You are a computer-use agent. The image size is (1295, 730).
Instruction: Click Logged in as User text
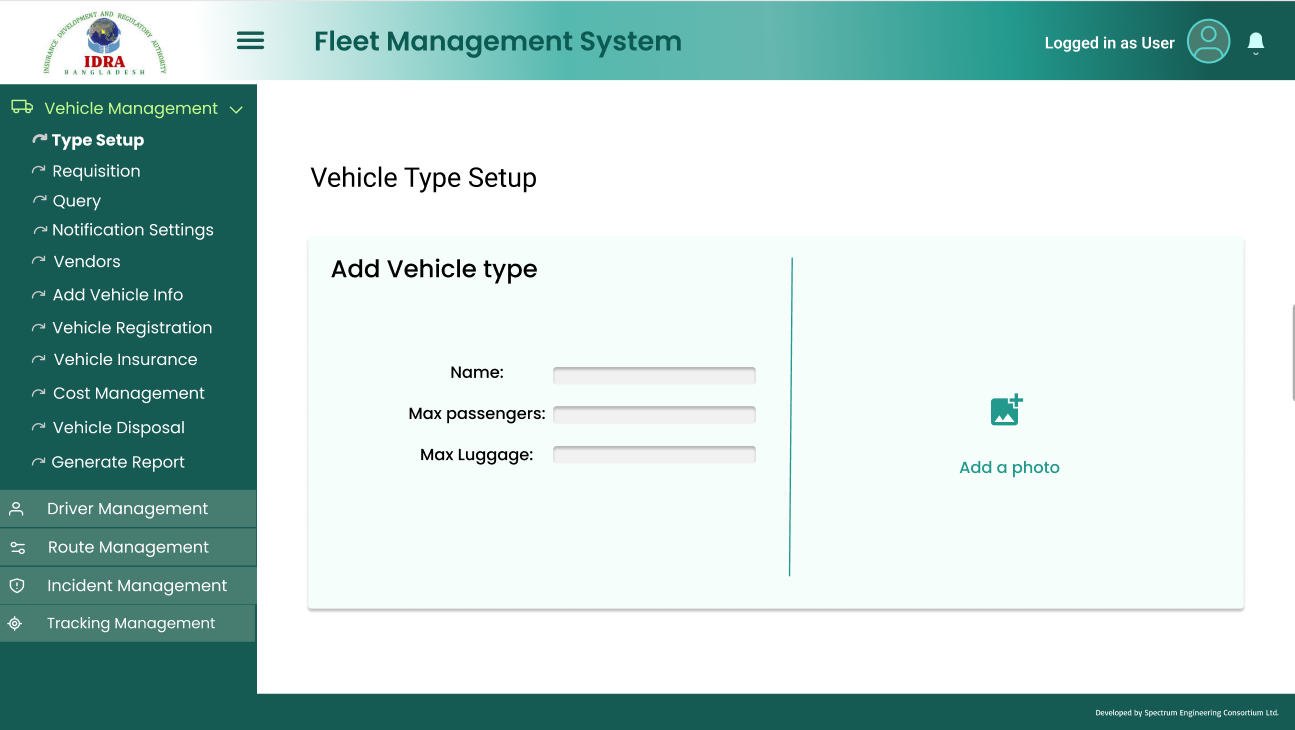click(1109, 43)
